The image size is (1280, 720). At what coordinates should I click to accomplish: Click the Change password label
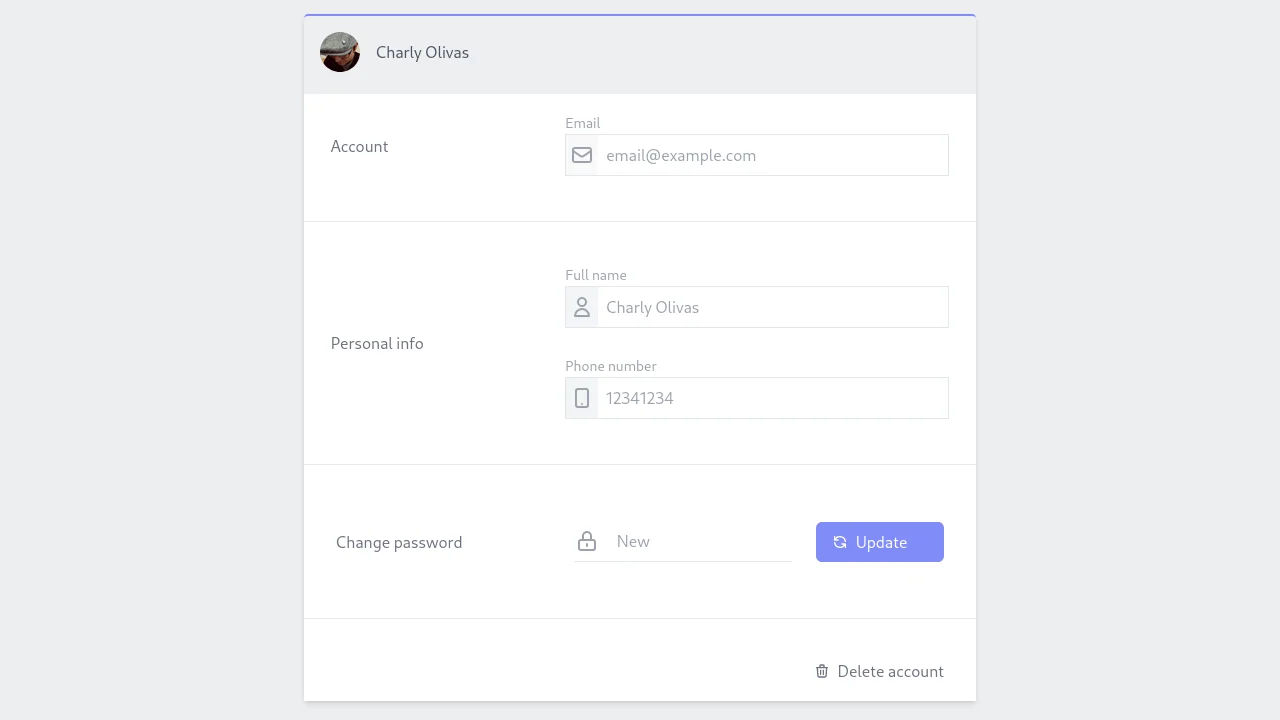pyautogui.click(x=399, y=542)
